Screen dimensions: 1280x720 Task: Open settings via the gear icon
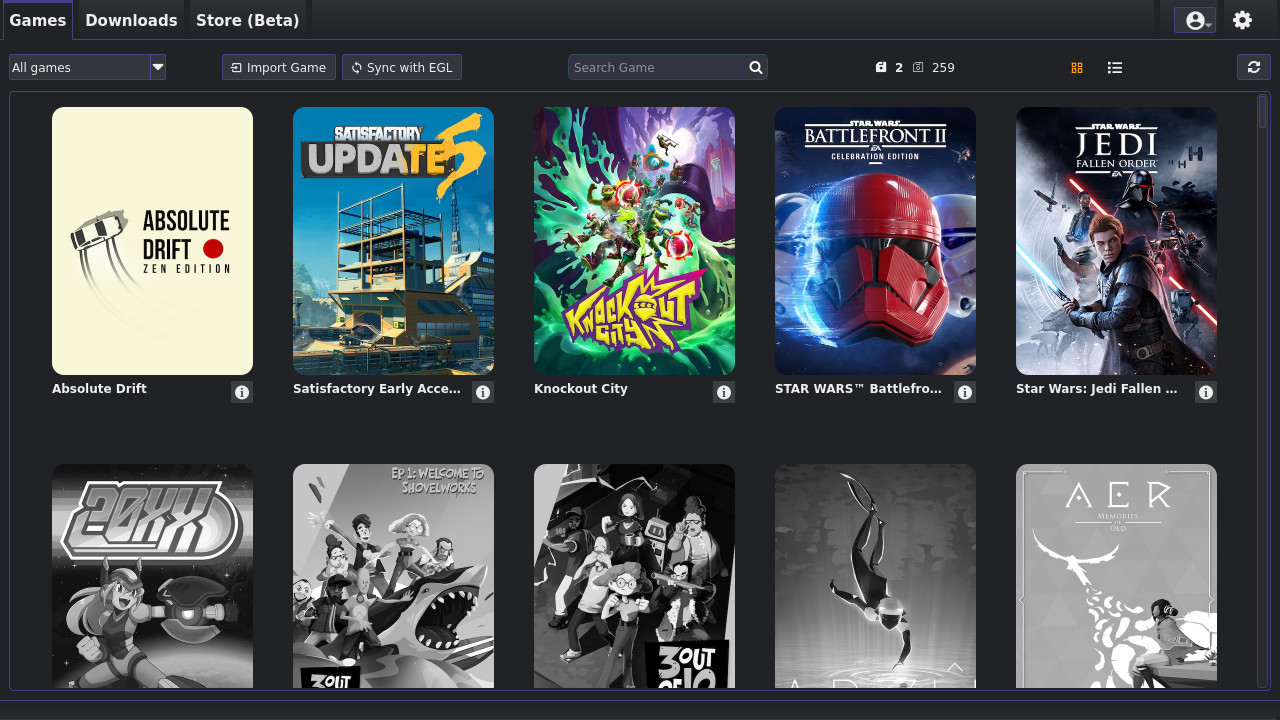(1242, 20)
